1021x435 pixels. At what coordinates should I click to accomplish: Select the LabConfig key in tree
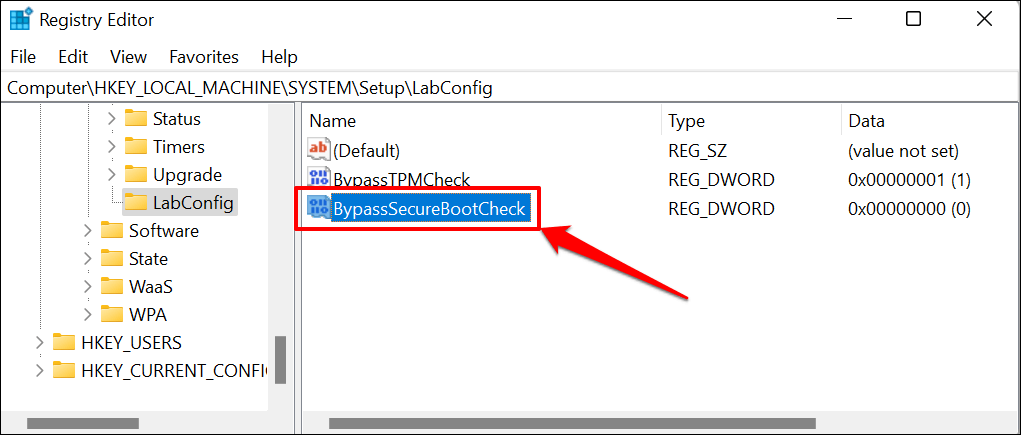193,203
